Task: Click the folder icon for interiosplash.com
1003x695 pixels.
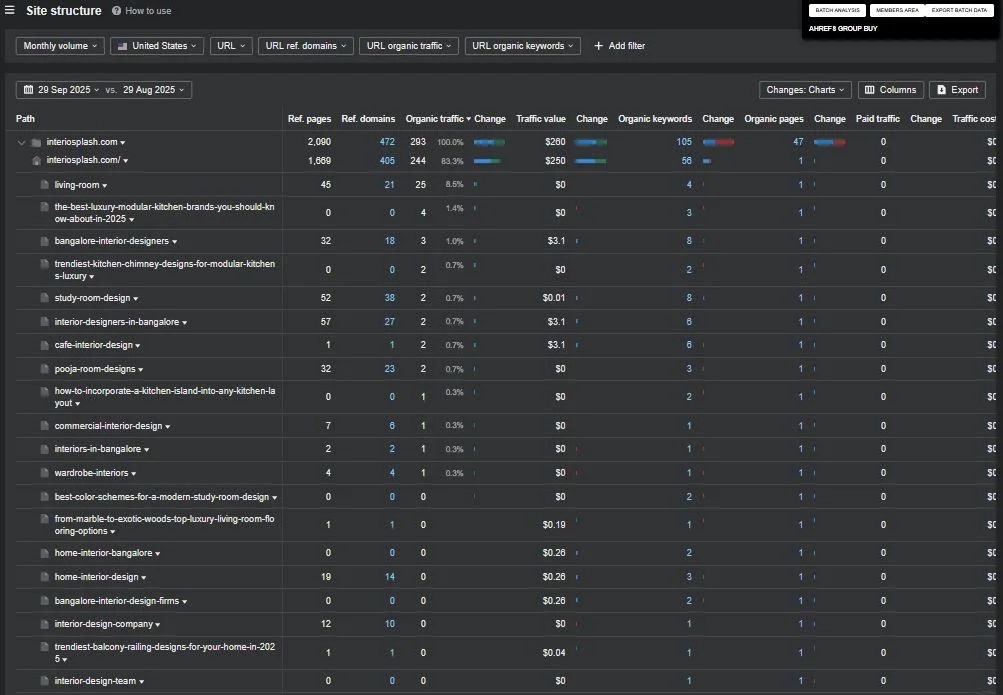Action: (x=36, y=143)
